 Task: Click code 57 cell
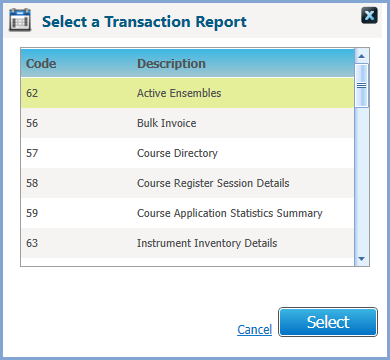coord(32,153)
